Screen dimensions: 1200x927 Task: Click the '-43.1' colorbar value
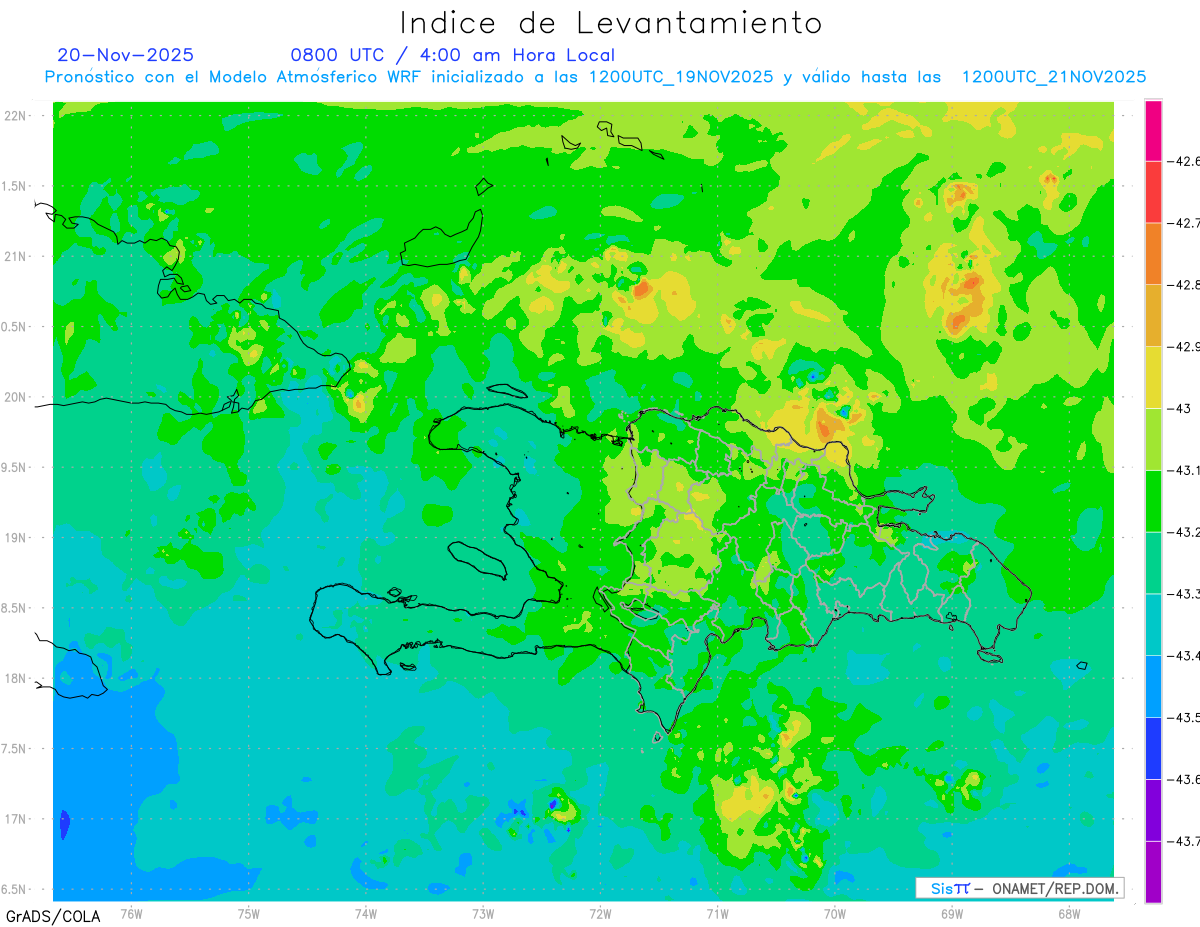[1184, 470]
